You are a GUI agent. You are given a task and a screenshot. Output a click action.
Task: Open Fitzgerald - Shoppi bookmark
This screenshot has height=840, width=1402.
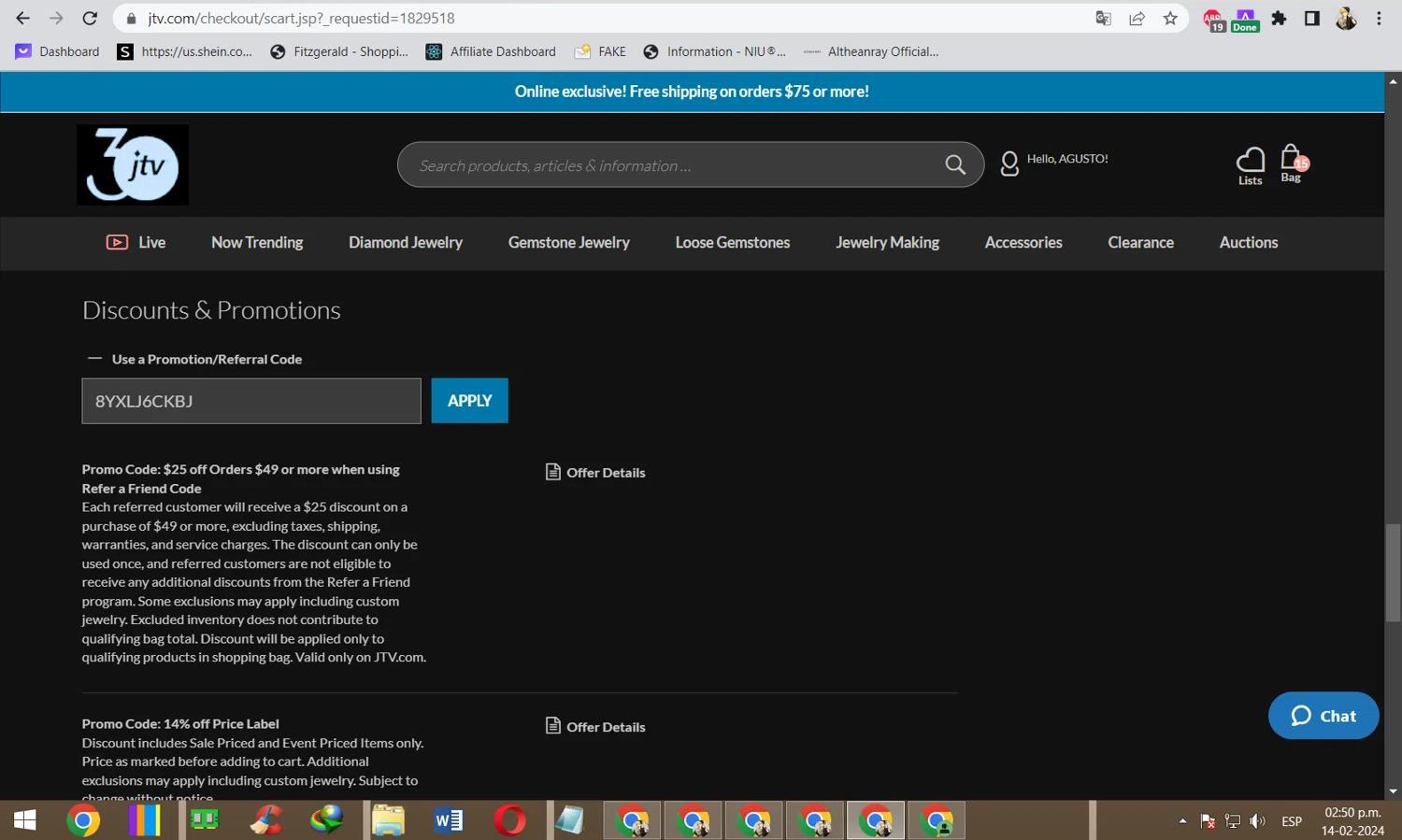coord(339,51)
